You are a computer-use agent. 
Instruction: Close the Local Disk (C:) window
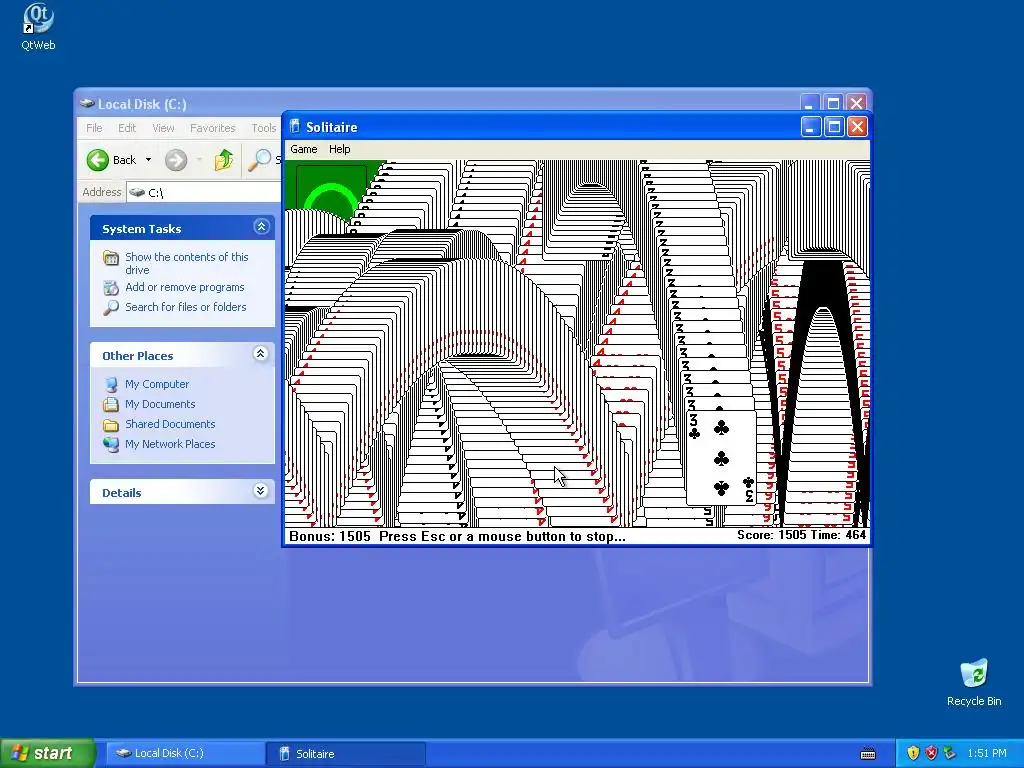[857, 103]
